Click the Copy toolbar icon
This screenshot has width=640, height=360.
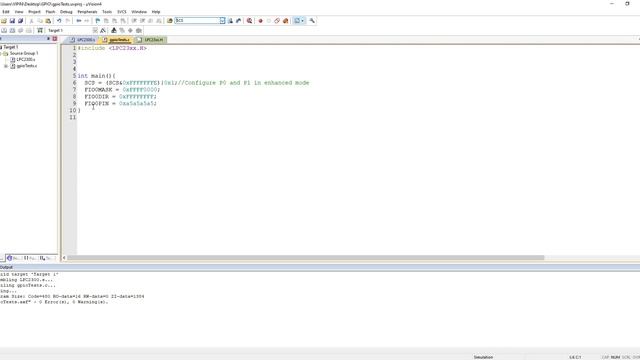40,21
